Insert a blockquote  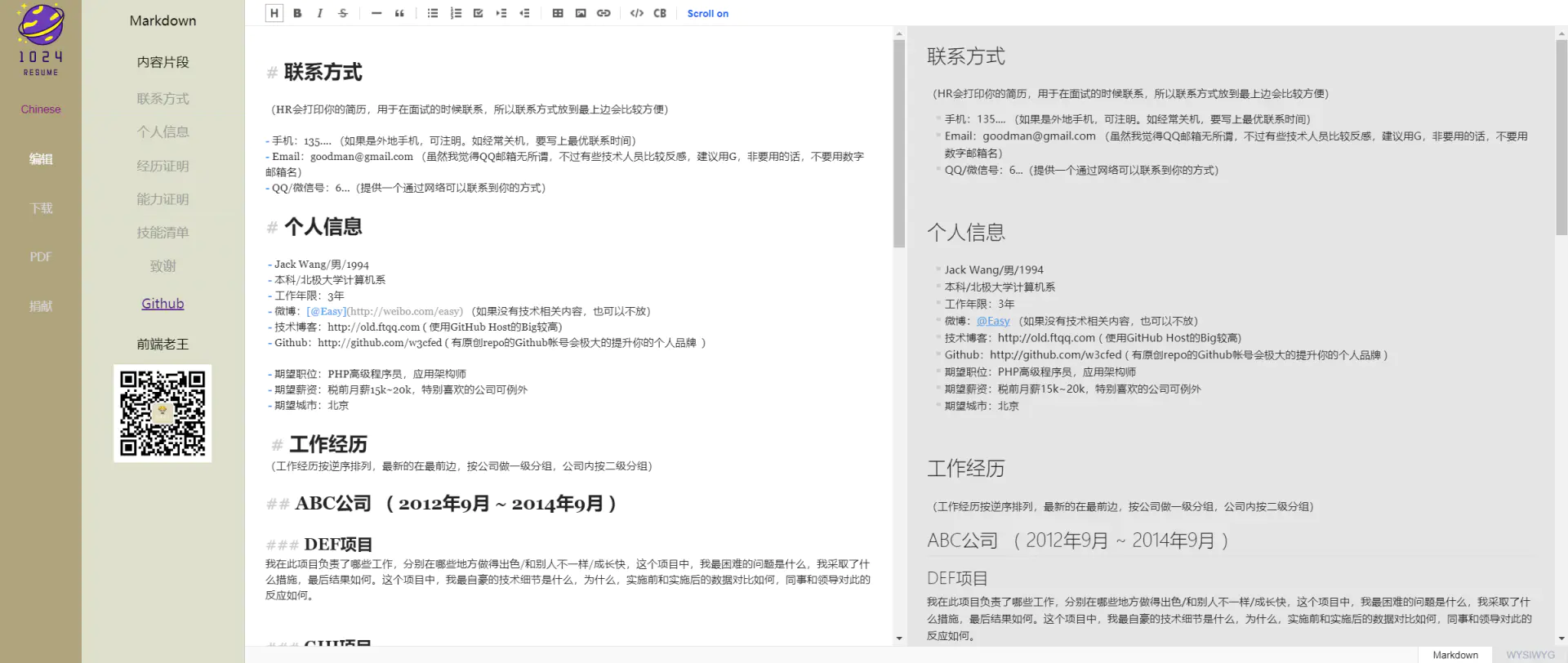tap(399, 13)
